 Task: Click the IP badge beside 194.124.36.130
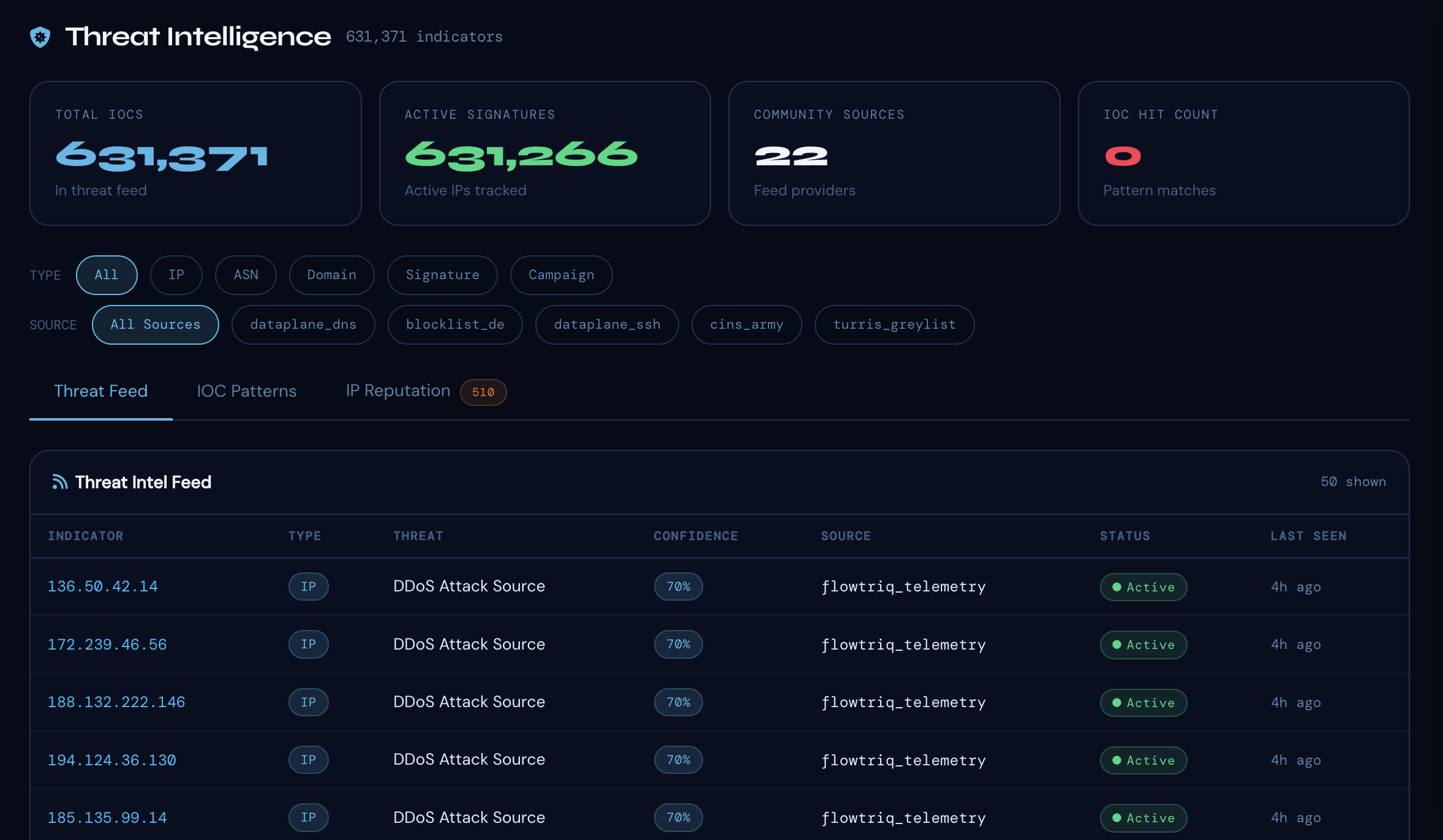tap(308, 760)
